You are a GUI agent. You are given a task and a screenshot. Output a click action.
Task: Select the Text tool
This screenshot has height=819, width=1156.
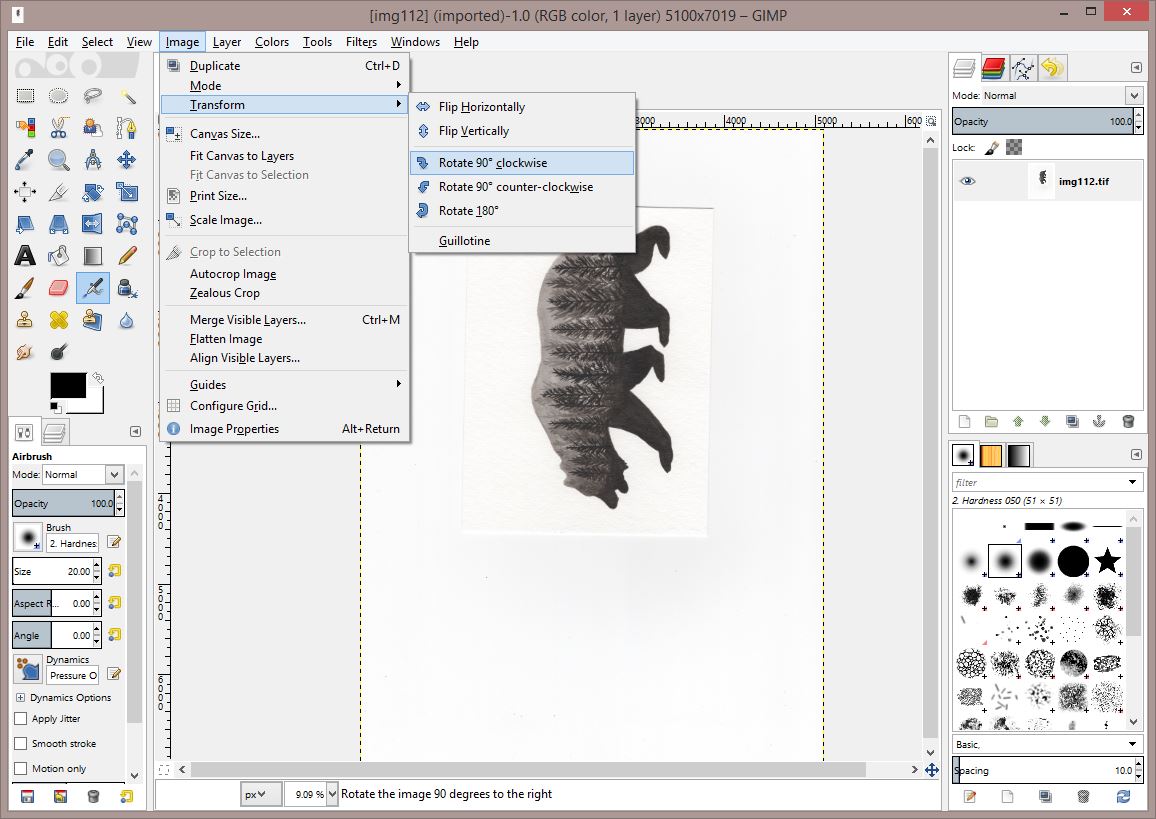click(26, 254)
